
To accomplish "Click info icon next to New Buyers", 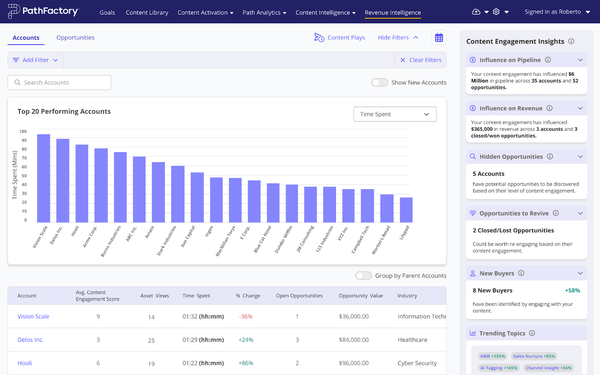I will (x=521, y=273).
